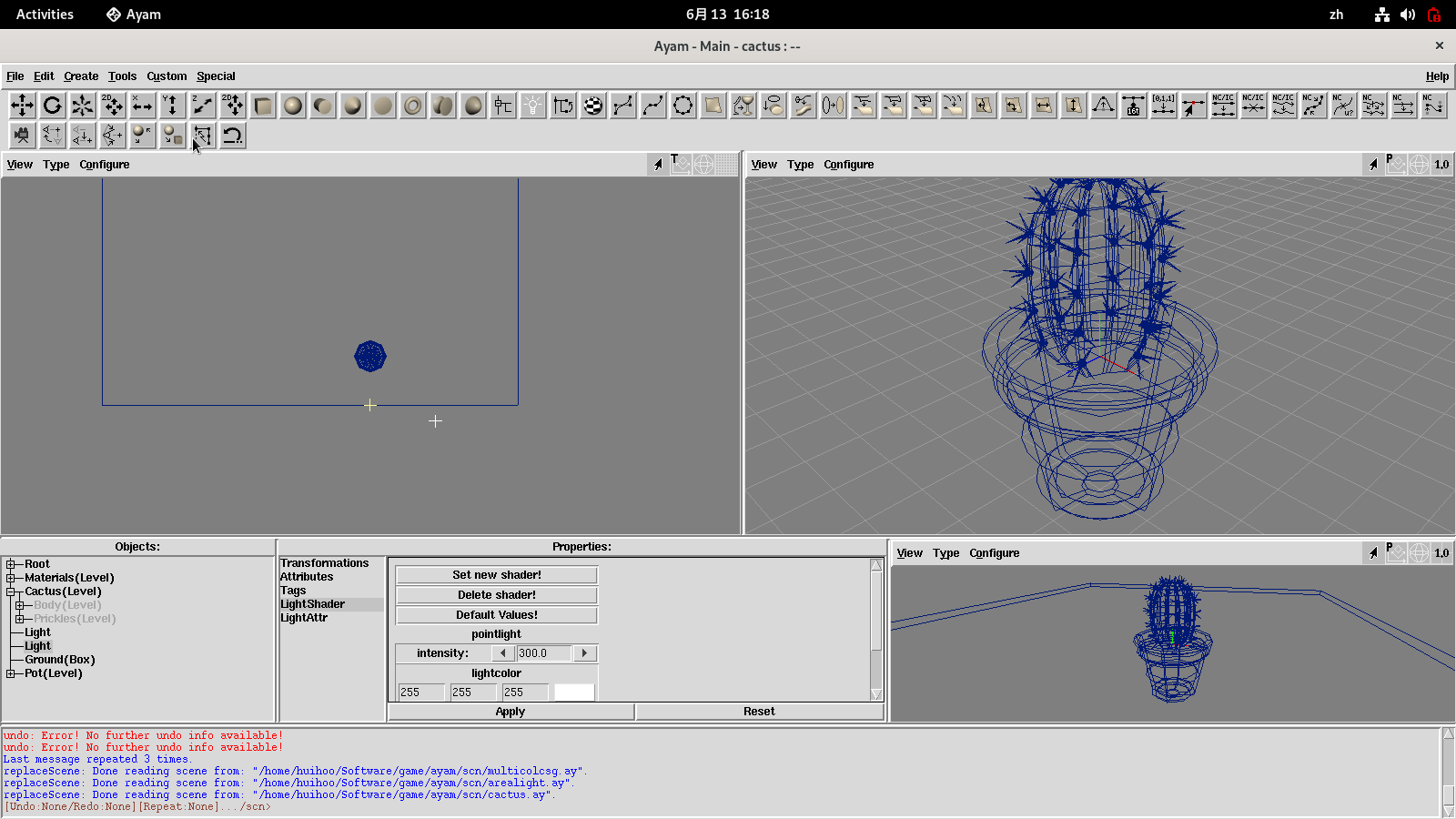The image size is (1456, 819).
Task: Expand the Root tree node
Action: 11,564
